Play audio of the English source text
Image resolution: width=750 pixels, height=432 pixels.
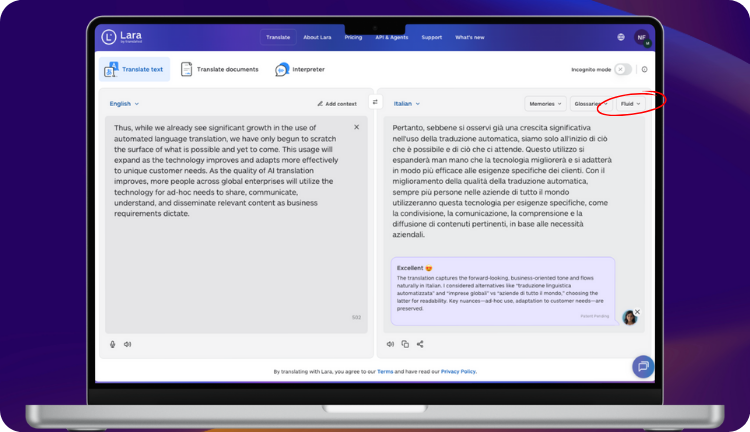pos(127,344)
